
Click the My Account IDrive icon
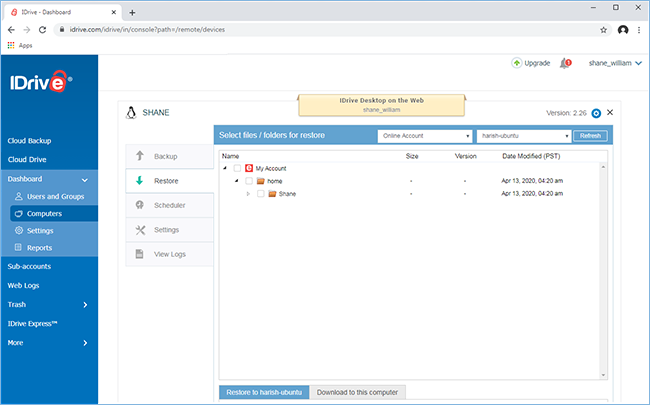(x=249, y=168)
